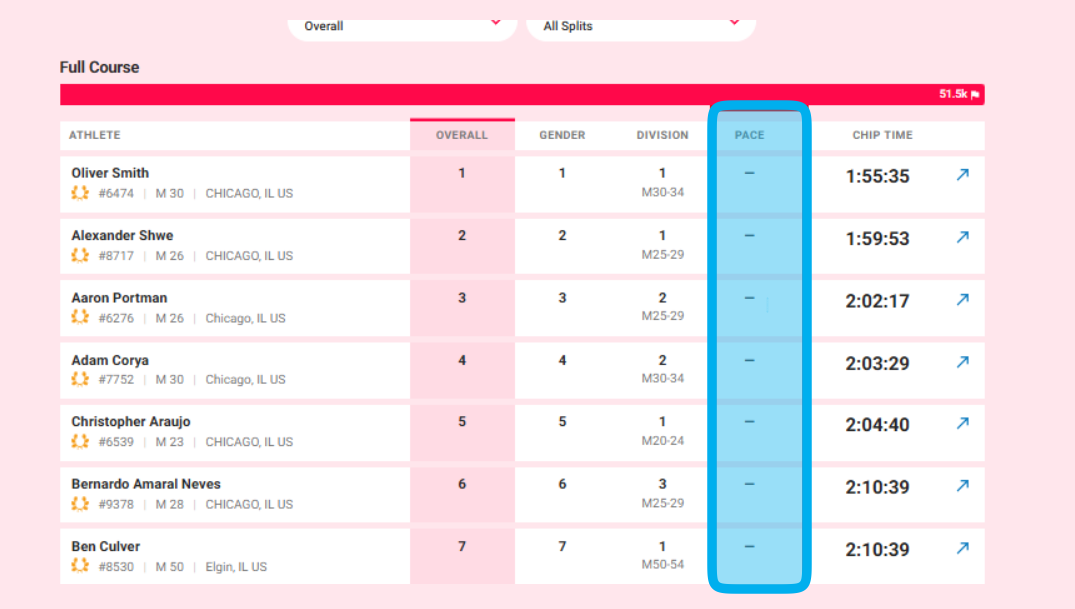Click laurel badge next to Oliver Smith
The height and width of the screenshot is (609, 1075).
tap(80, 193)
